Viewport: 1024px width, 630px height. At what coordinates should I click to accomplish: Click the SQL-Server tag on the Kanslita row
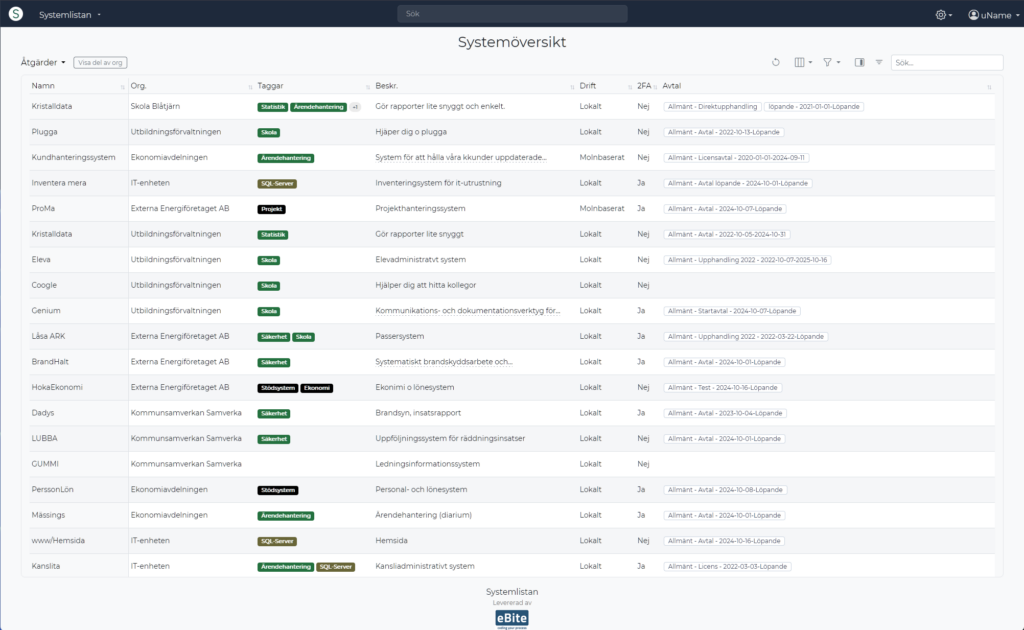coord(336,567)
